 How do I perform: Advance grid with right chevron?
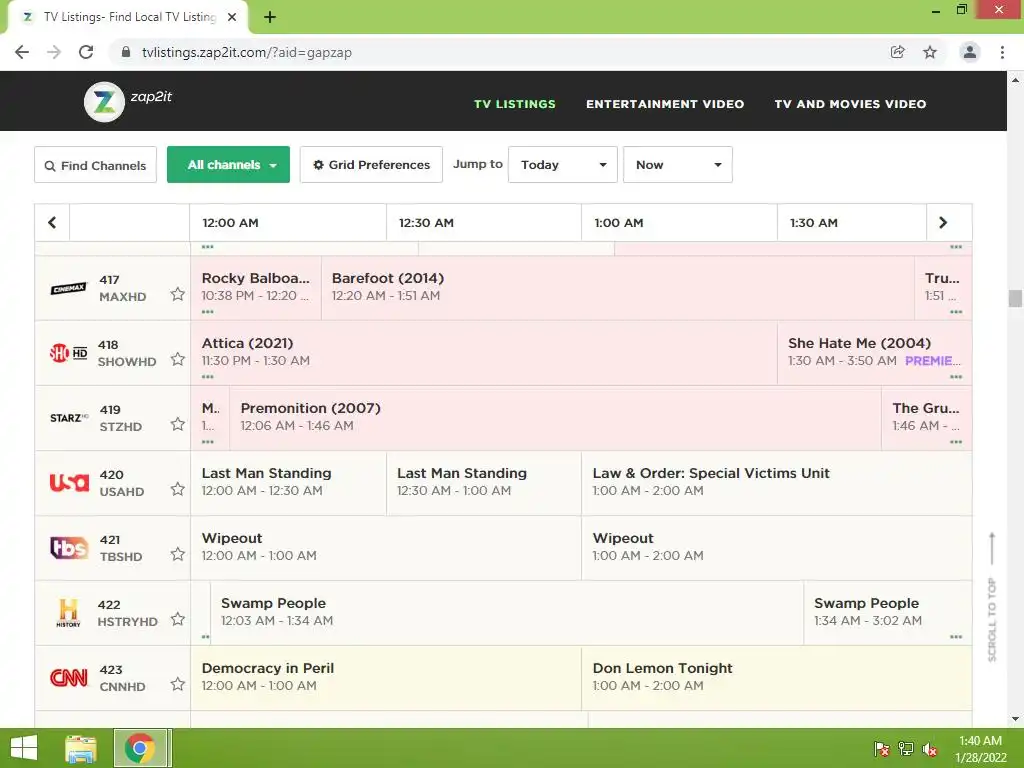coord(943,223)
